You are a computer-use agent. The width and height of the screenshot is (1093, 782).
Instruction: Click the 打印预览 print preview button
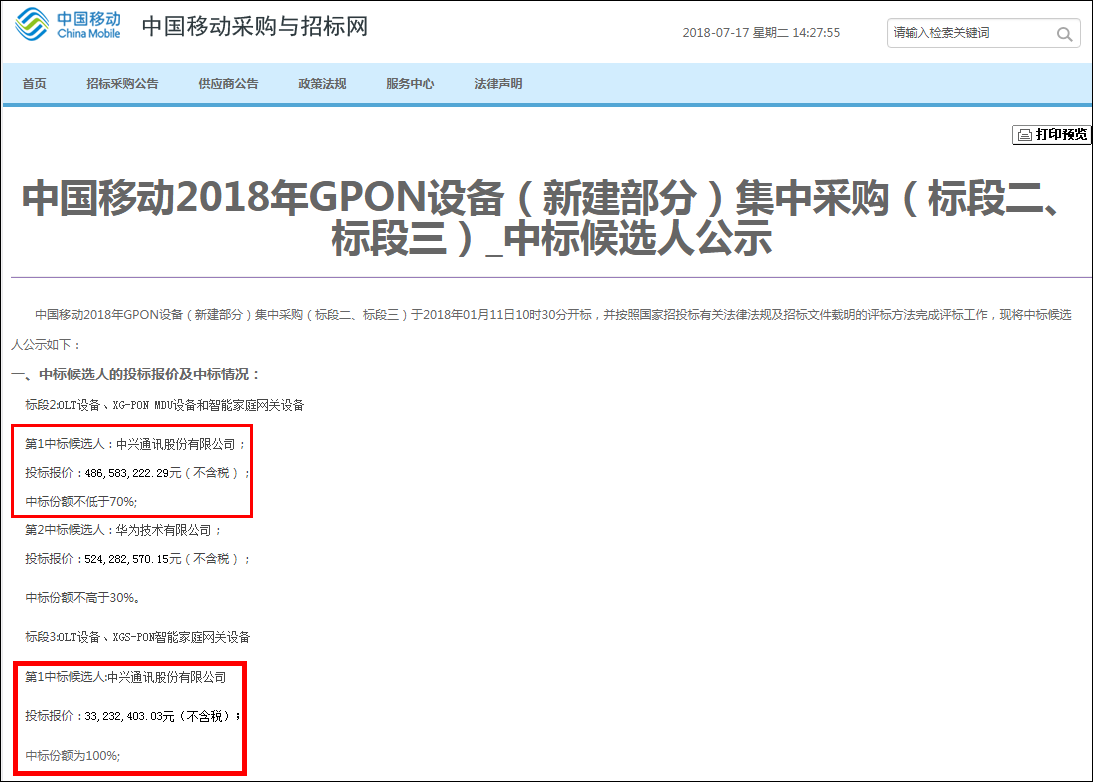[1051, 135]
